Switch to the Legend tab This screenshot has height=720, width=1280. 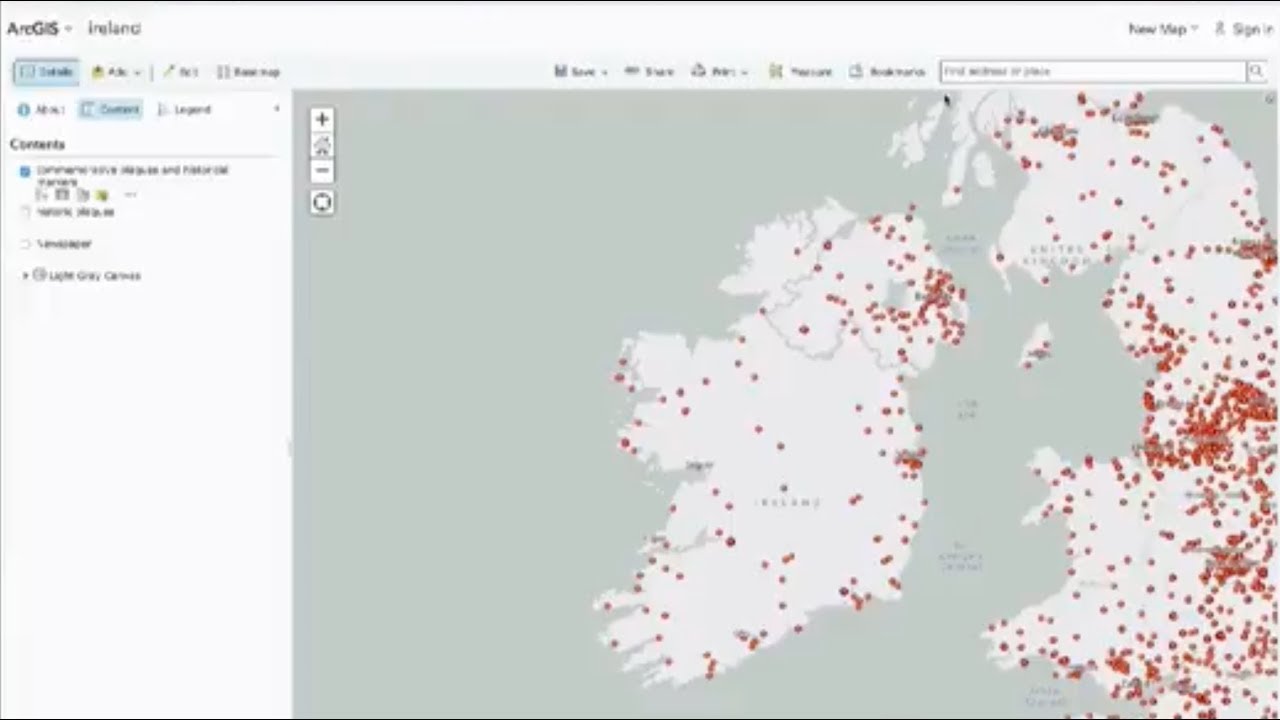[x=185, y=110]
